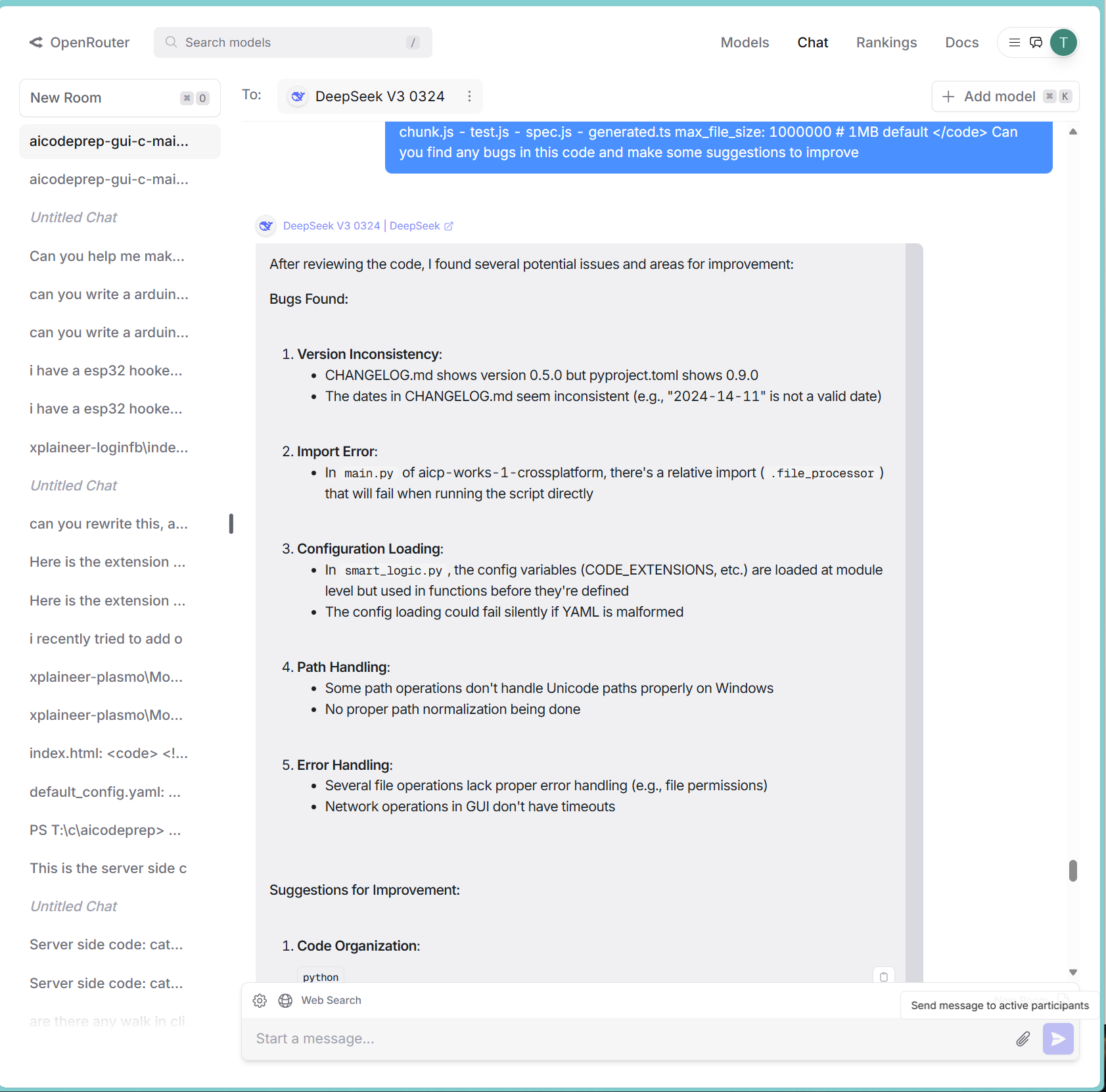The image size is (1106, 1092).
Task: Open the user avatar T
Action: pos(1063,43)
